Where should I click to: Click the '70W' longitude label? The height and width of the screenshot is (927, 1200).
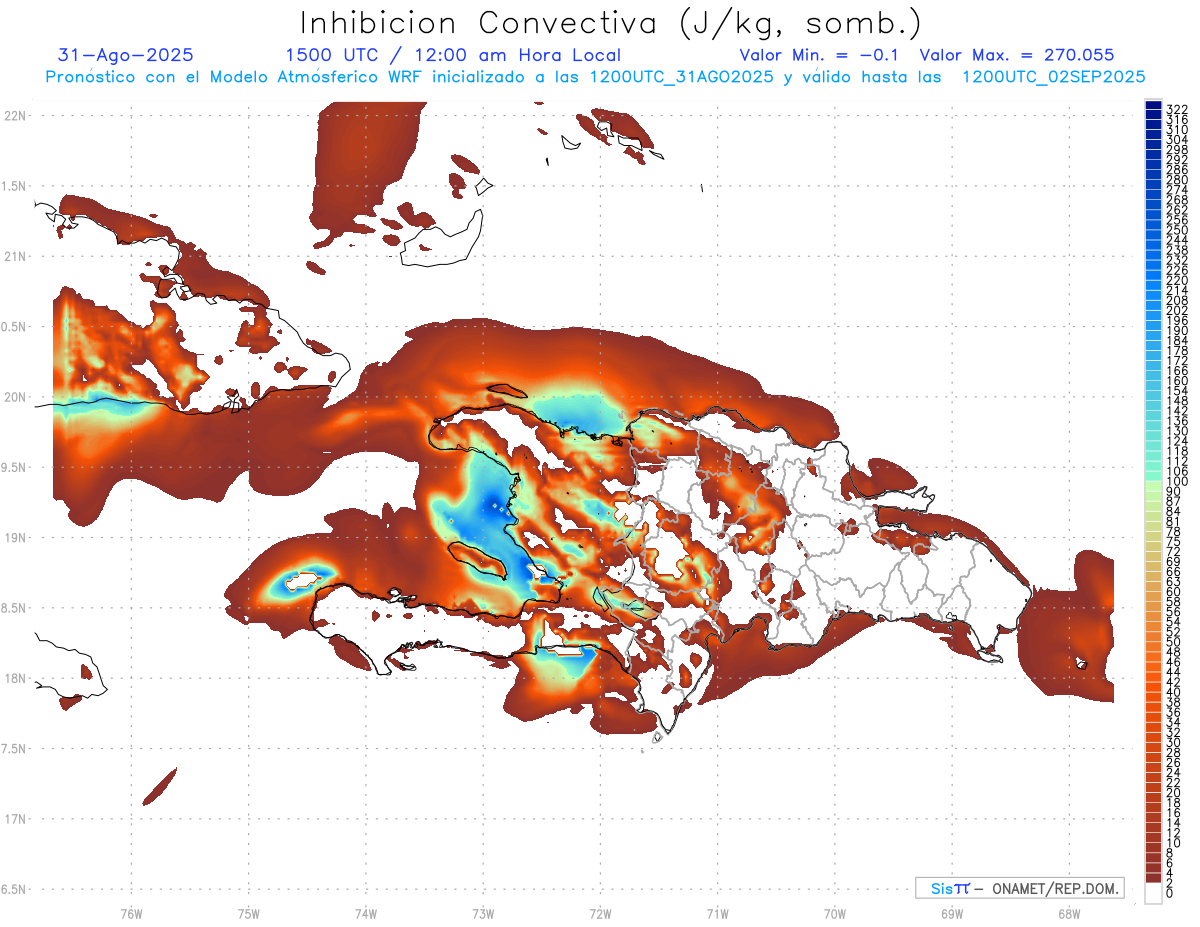[x=834, y=913]
